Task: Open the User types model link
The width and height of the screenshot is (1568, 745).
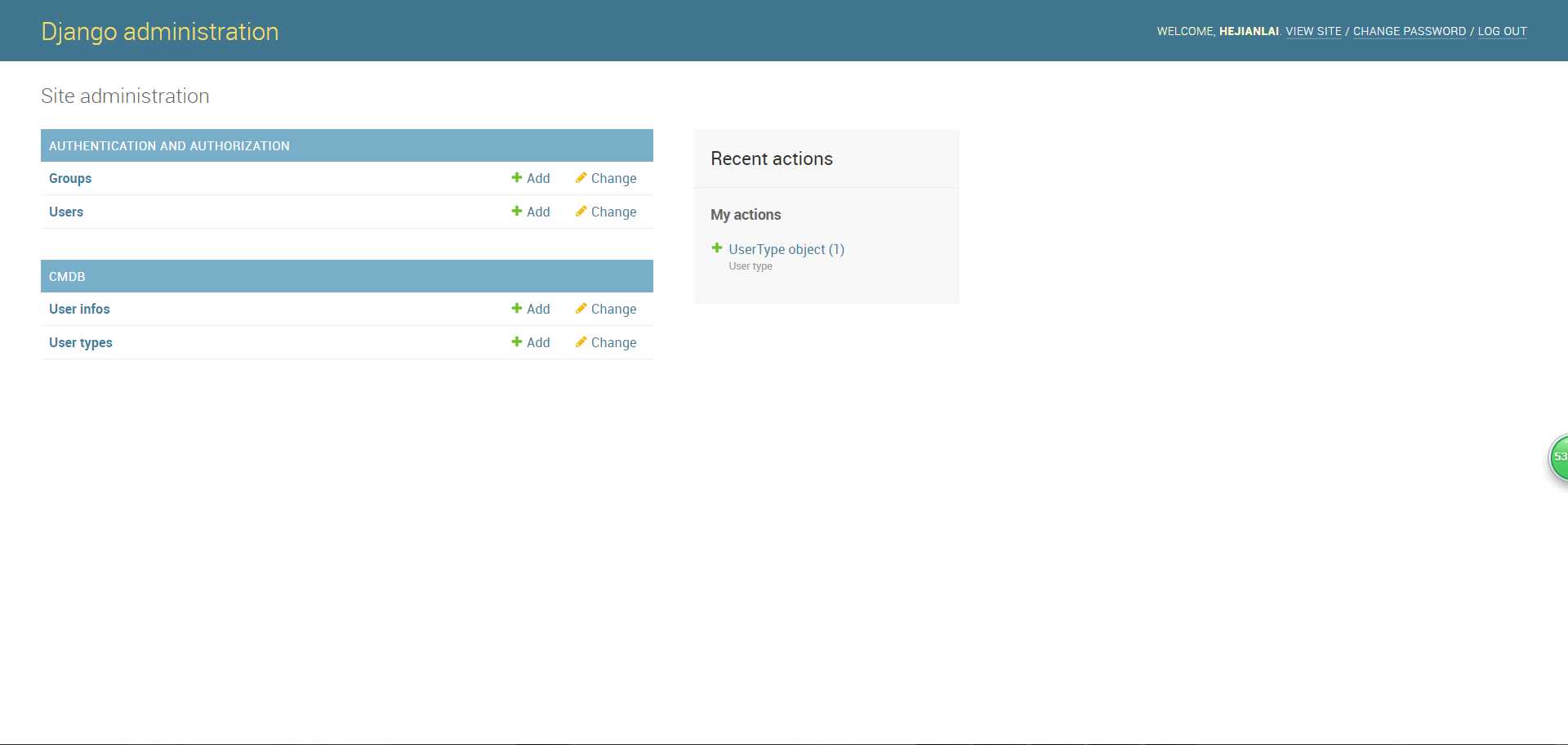Action: [x=81, y=342]
